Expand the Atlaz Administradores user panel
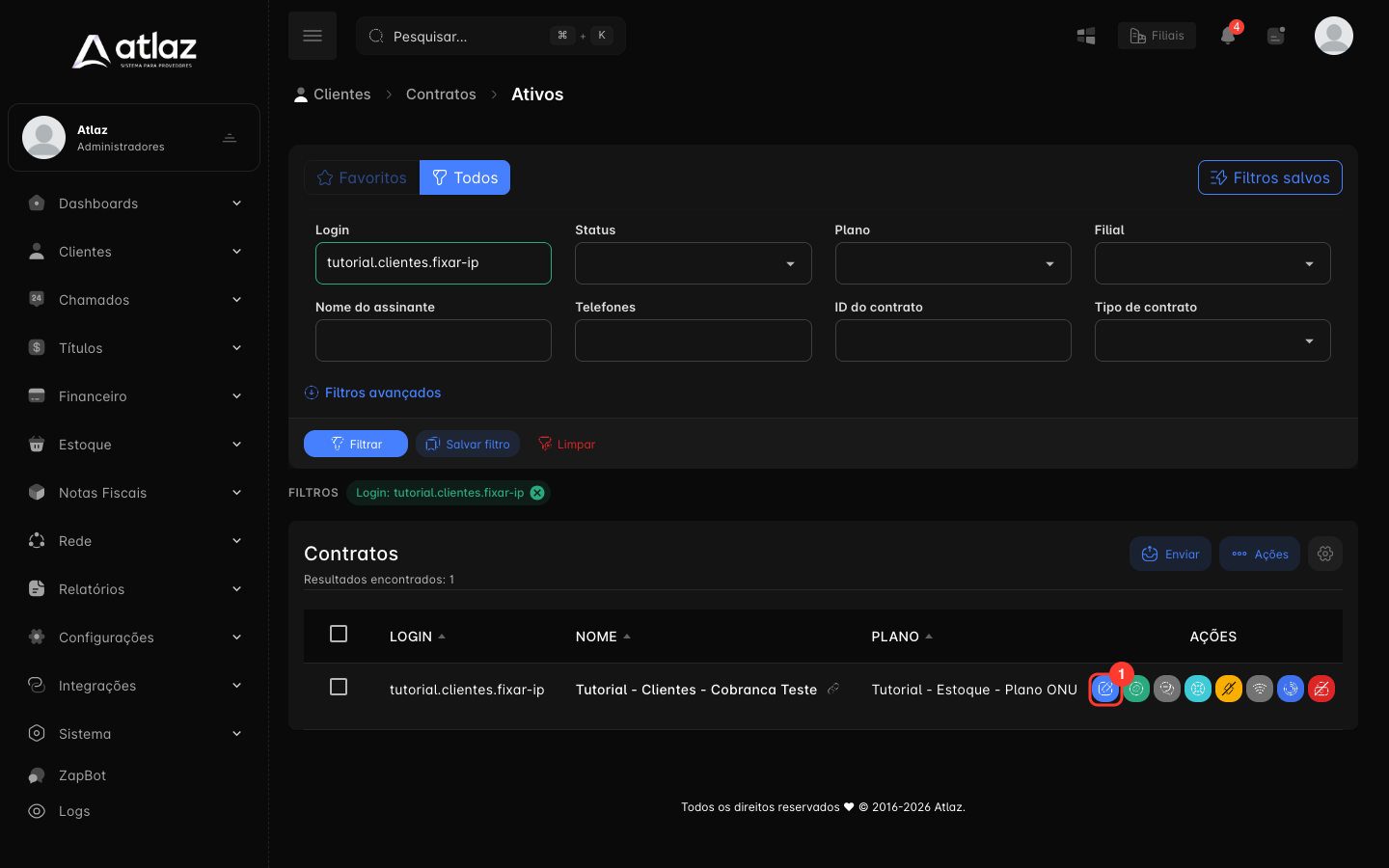This screenshot has width=1389, height=868. [134, 138]
